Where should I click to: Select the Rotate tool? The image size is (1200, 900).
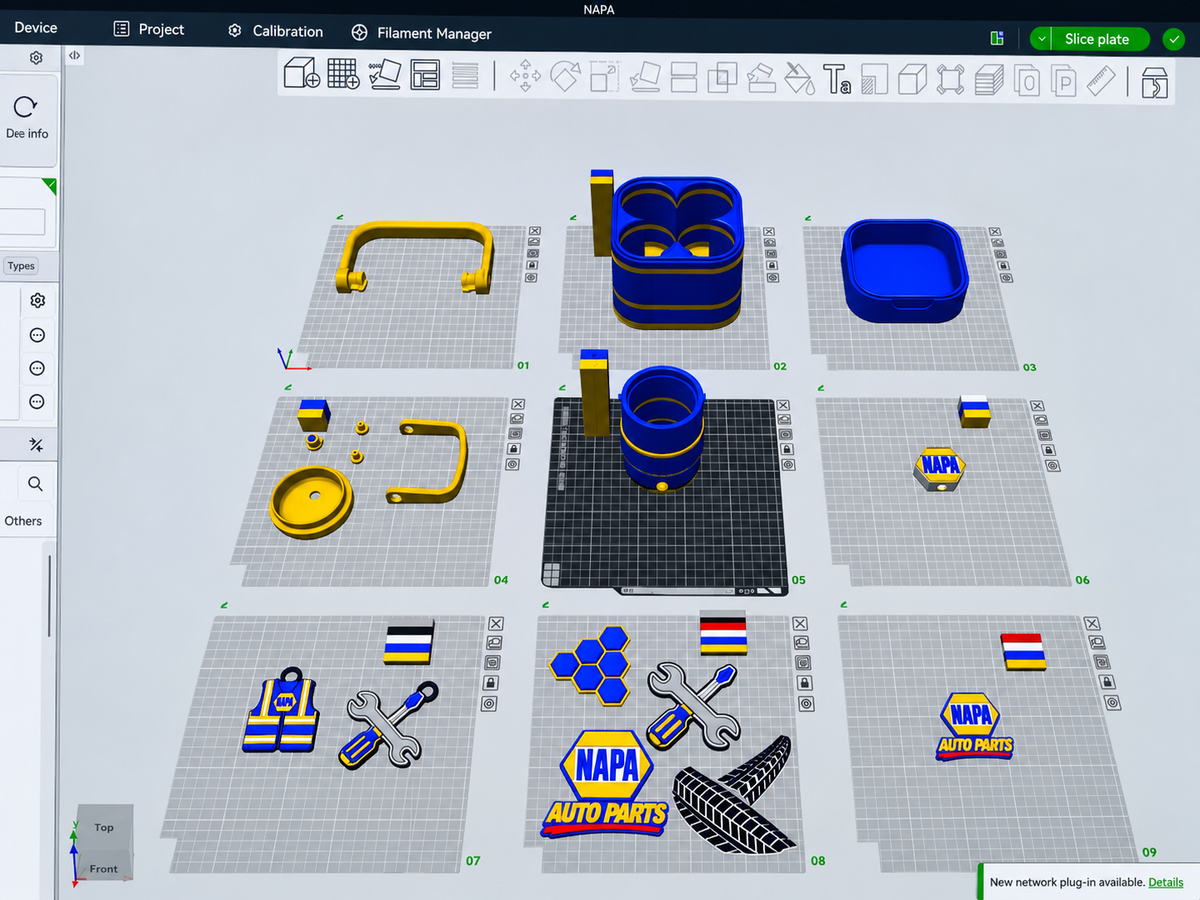(x=566, y=76)
